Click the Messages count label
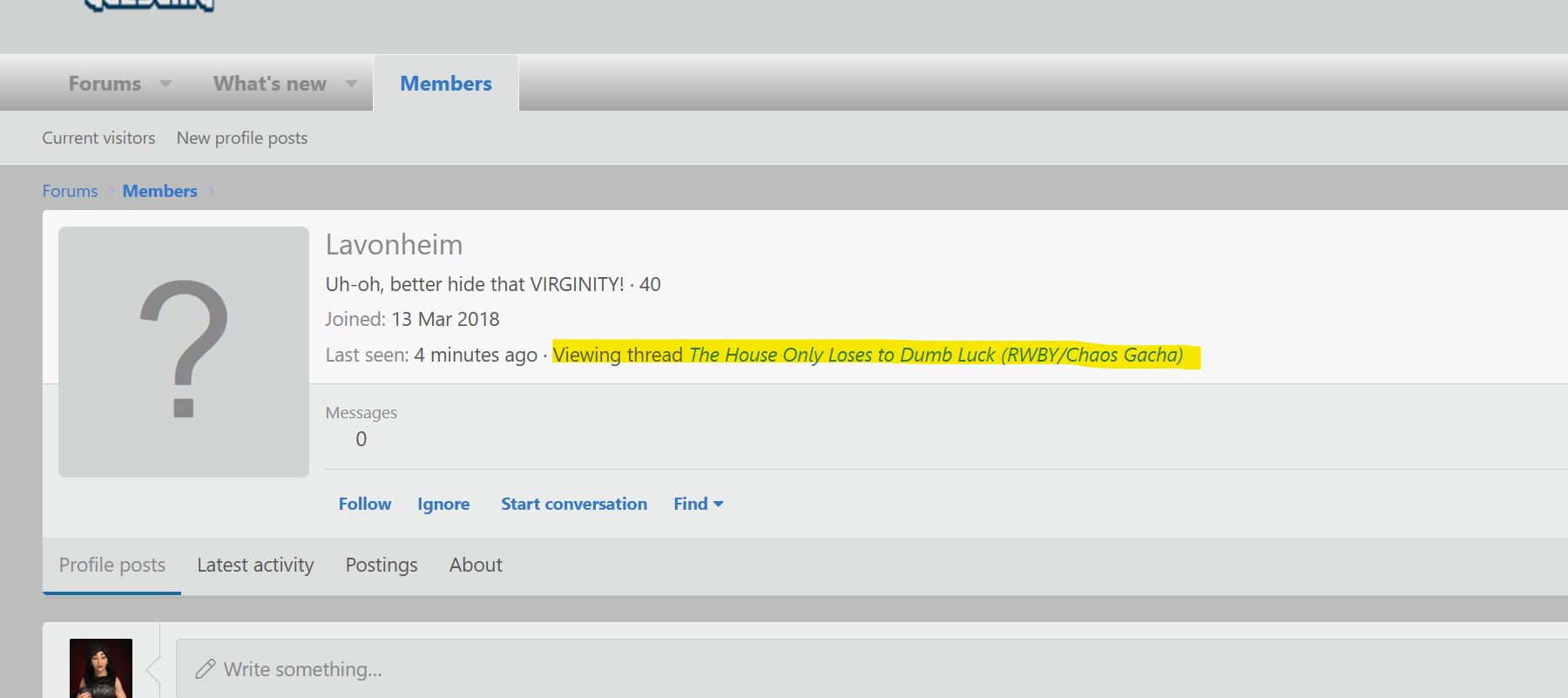 click(x=361, y=413)
